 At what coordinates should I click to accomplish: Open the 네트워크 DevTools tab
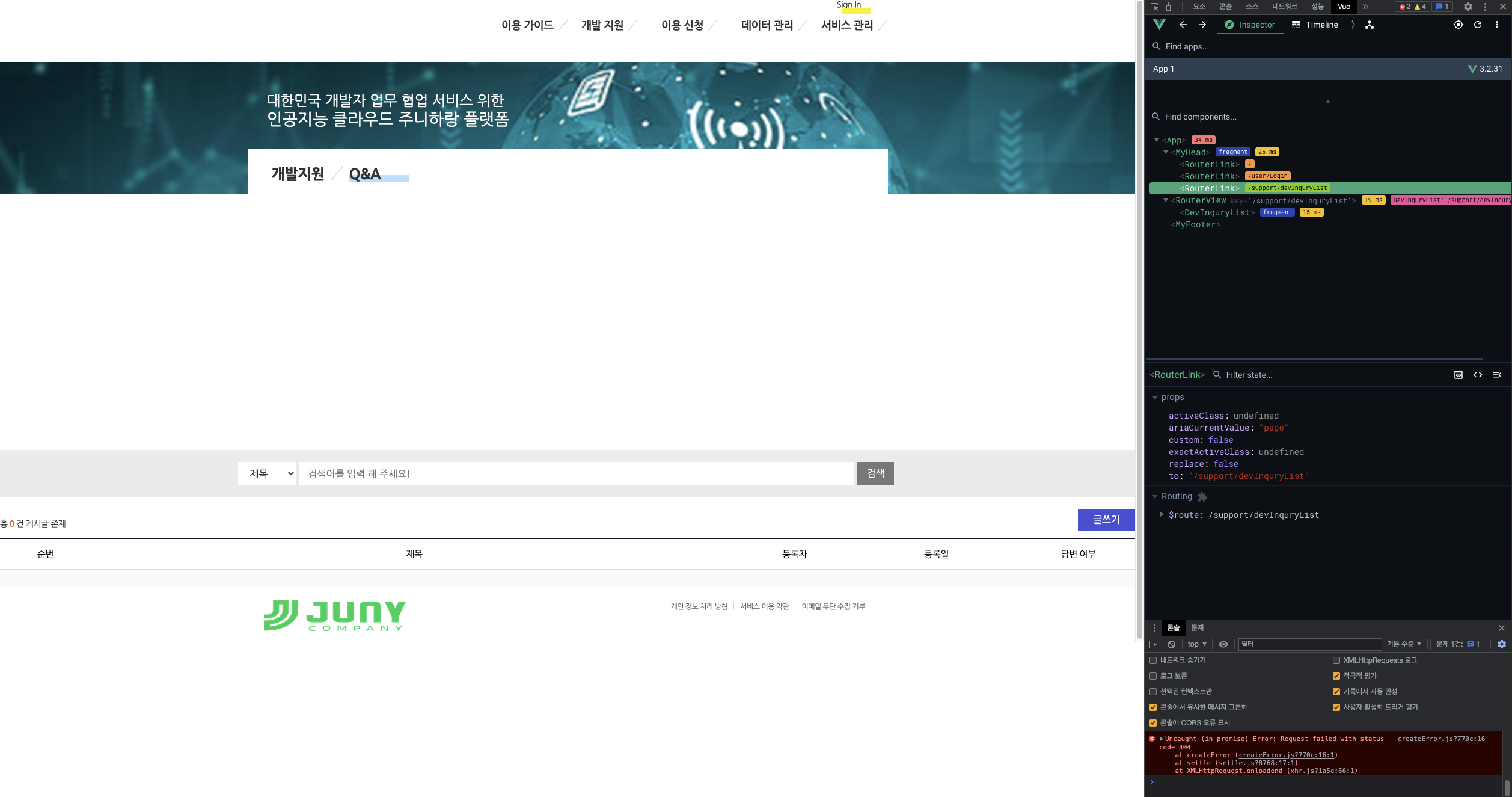pos(1284,7)
